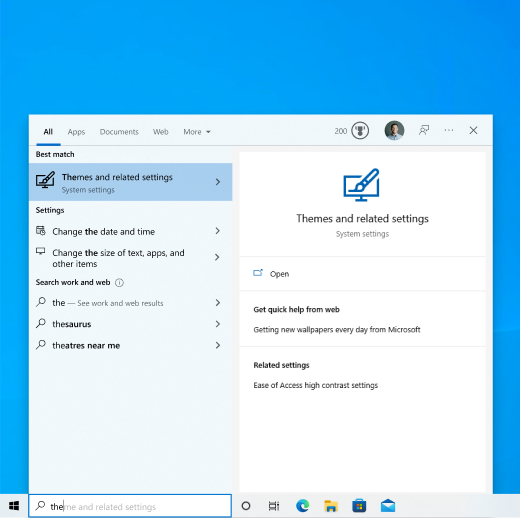The width and height of the screenshot is (520, 518).
Task: Expand arrow for theatres near me
Action: click(218, 345)
